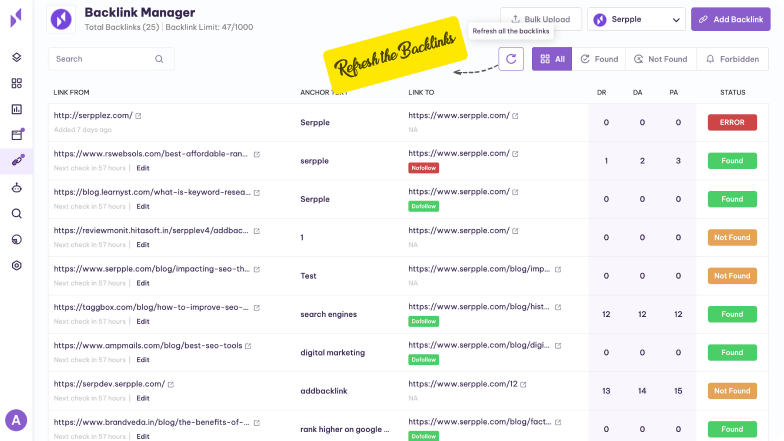Open the calendar icon in the sidebar
This screenshot has width=784, height=441.
click(18, 134)
